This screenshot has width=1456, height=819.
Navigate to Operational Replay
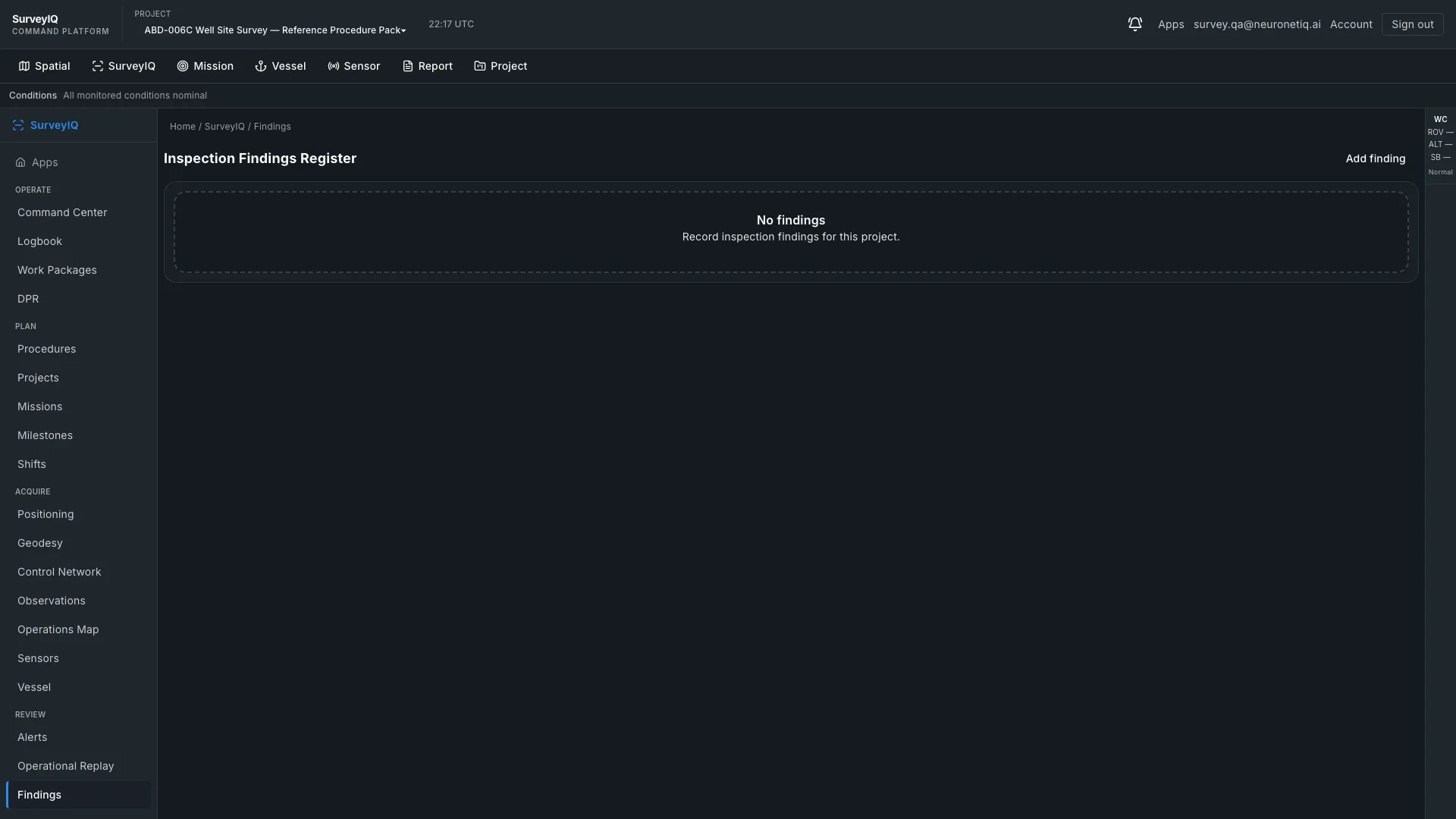tap(78, 766)
